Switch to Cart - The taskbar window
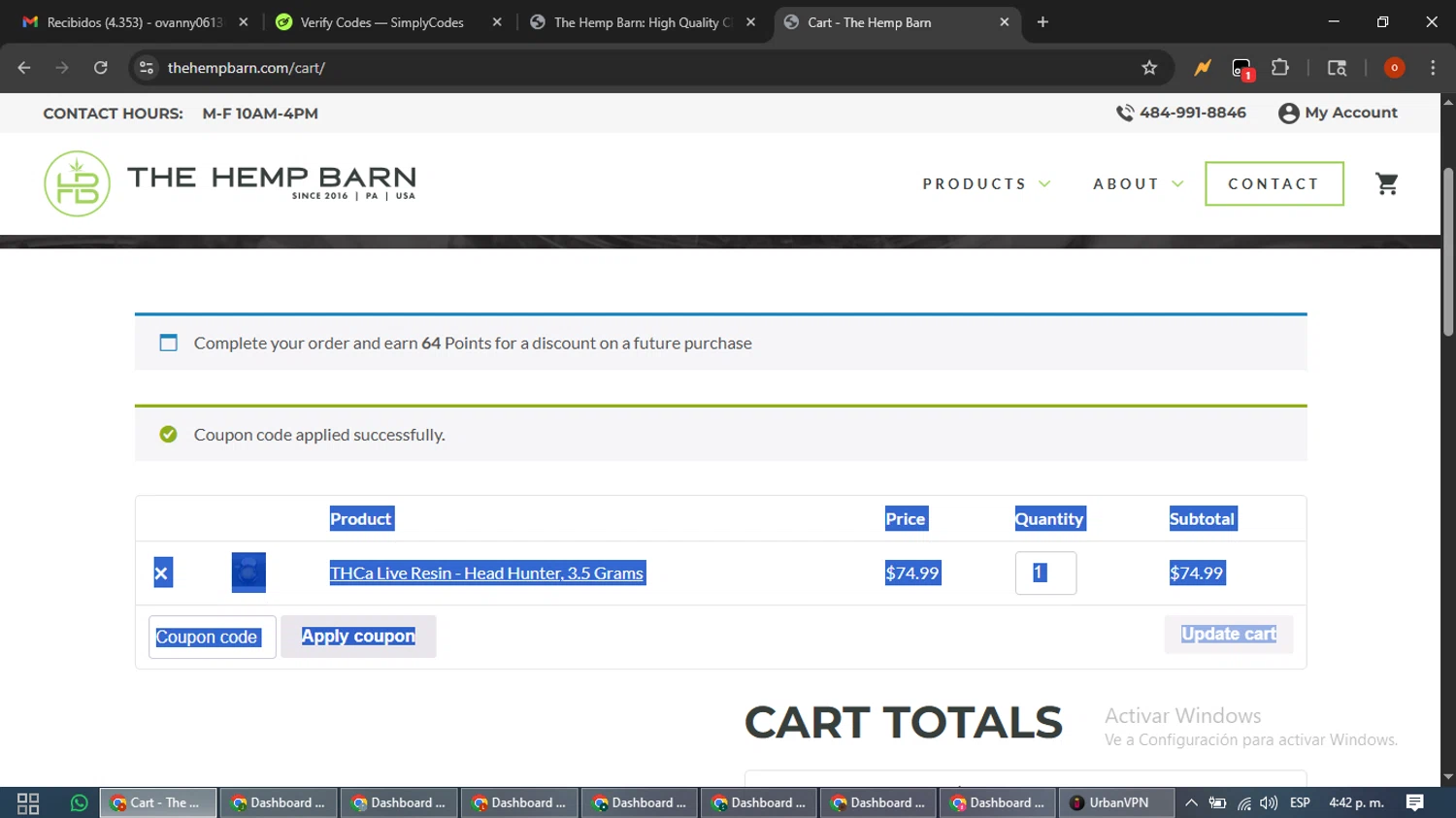Image resolution: width=1456 pixels, height=818 pixels. pos(157,803)
